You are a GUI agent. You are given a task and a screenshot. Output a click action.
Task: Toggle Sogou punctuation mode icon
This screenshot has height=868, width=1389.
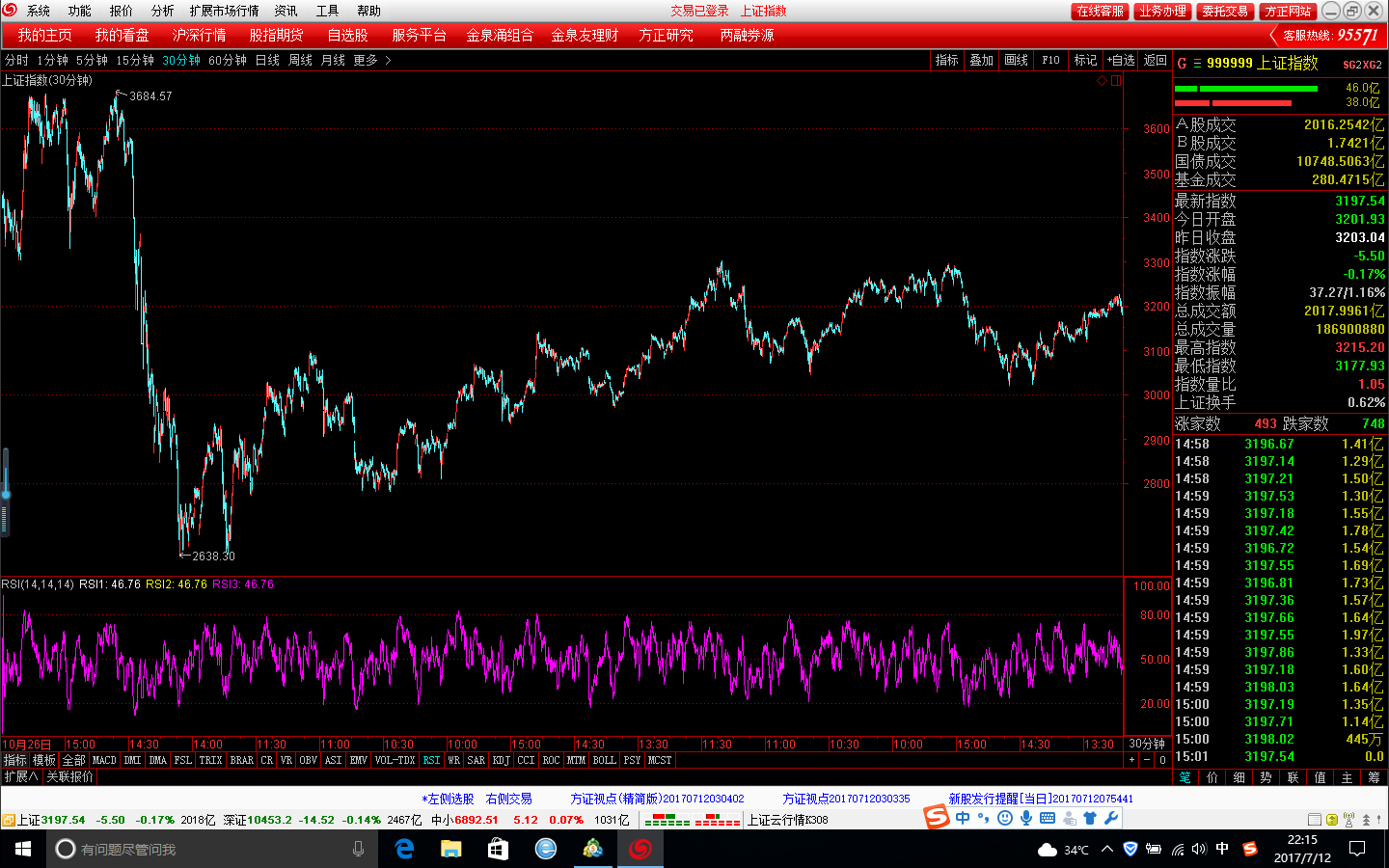click(x=984, y=818)
